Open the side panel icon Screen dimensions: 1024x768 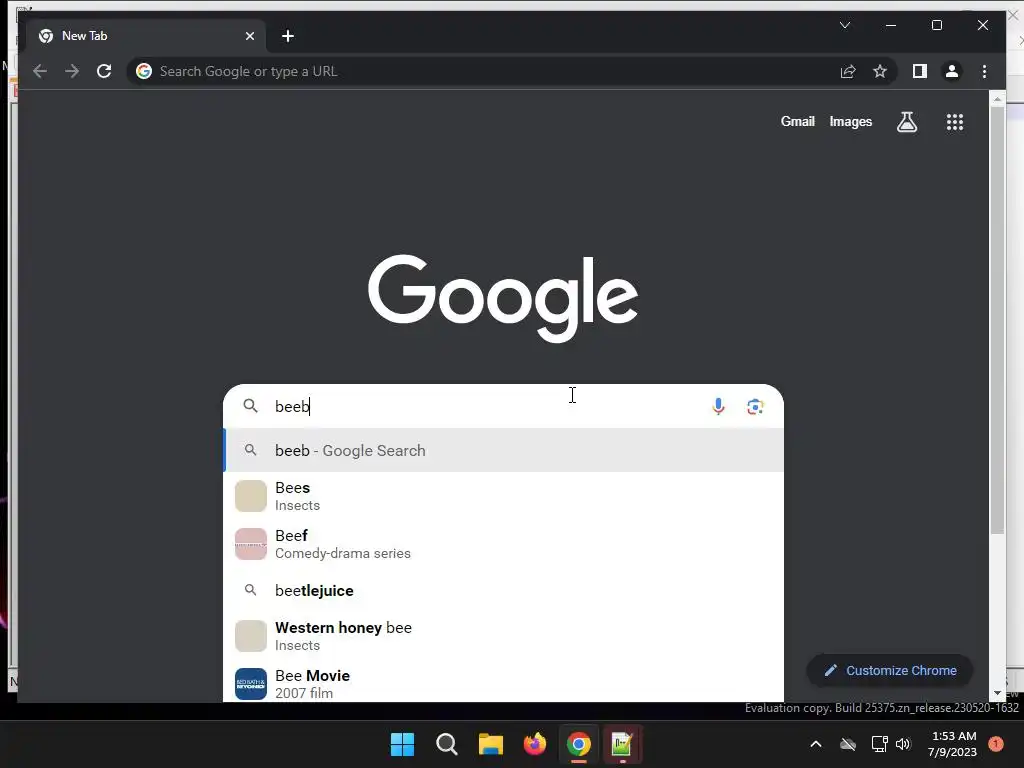920,71
